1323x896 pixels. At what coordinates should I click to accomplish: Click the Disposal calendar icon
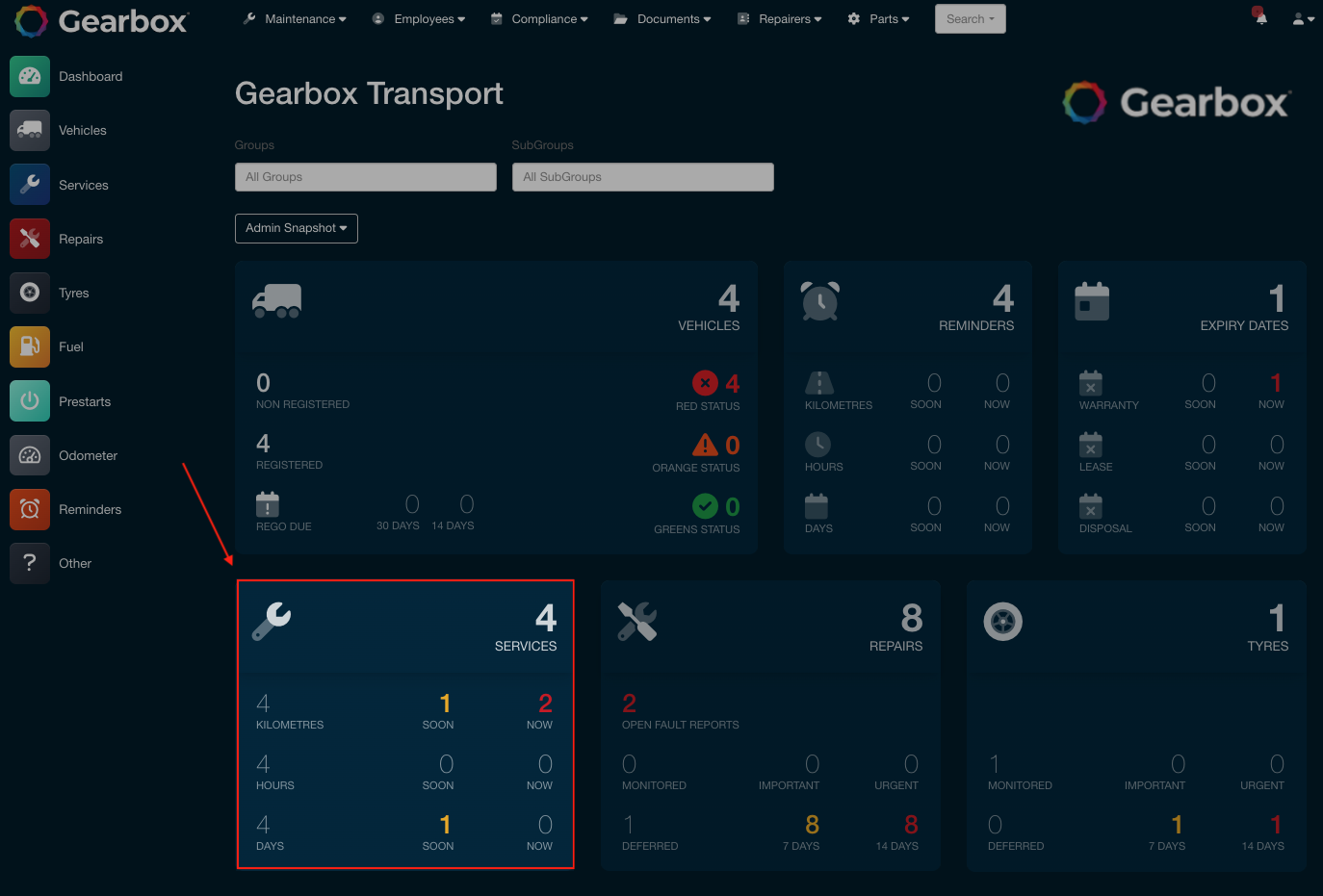1091,506
